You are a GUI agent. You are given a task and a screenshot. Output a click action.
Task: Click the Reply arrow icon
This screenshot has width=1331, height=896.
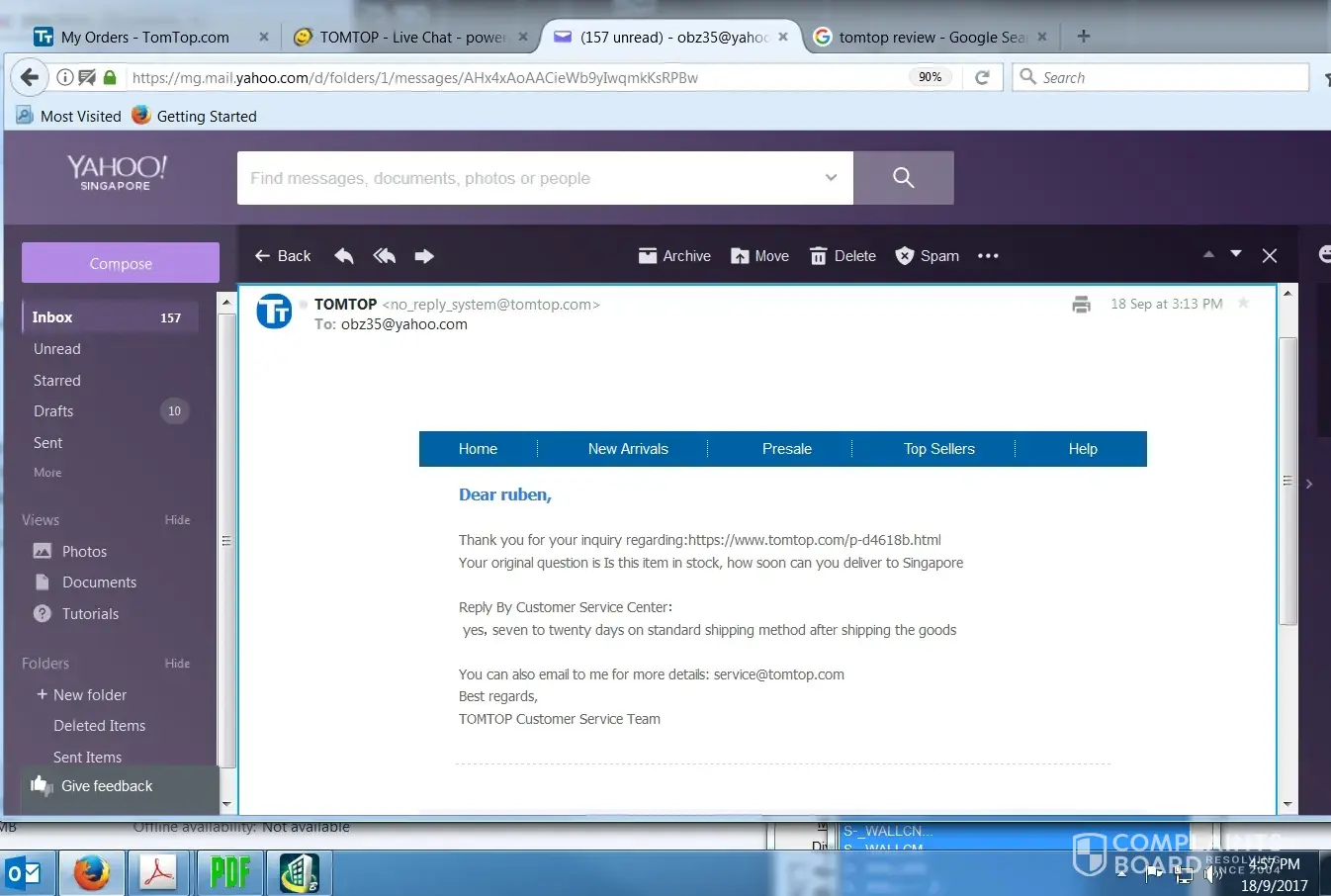click(344, 256)
